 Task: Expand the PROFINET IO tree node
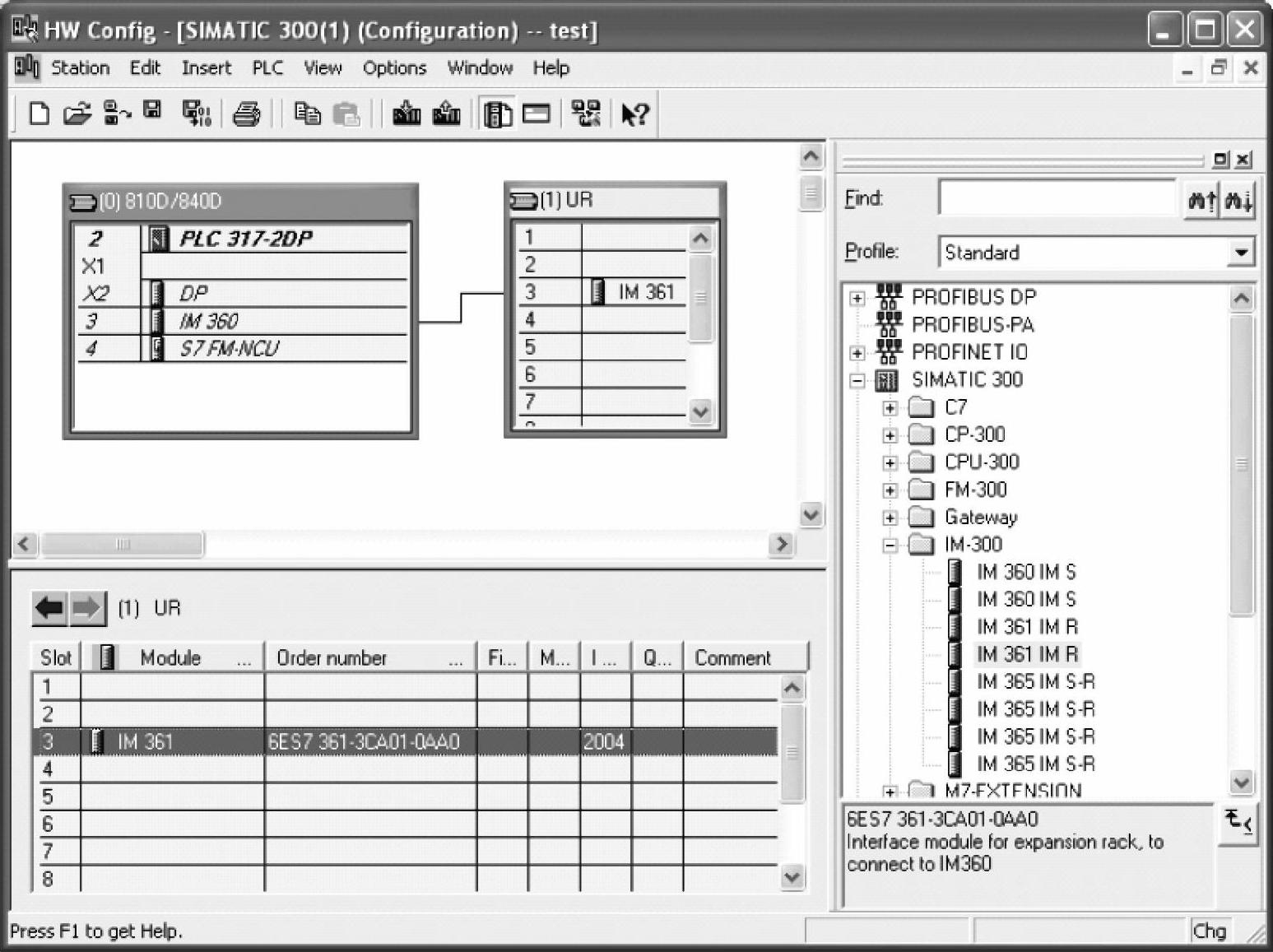click(857, 353)
